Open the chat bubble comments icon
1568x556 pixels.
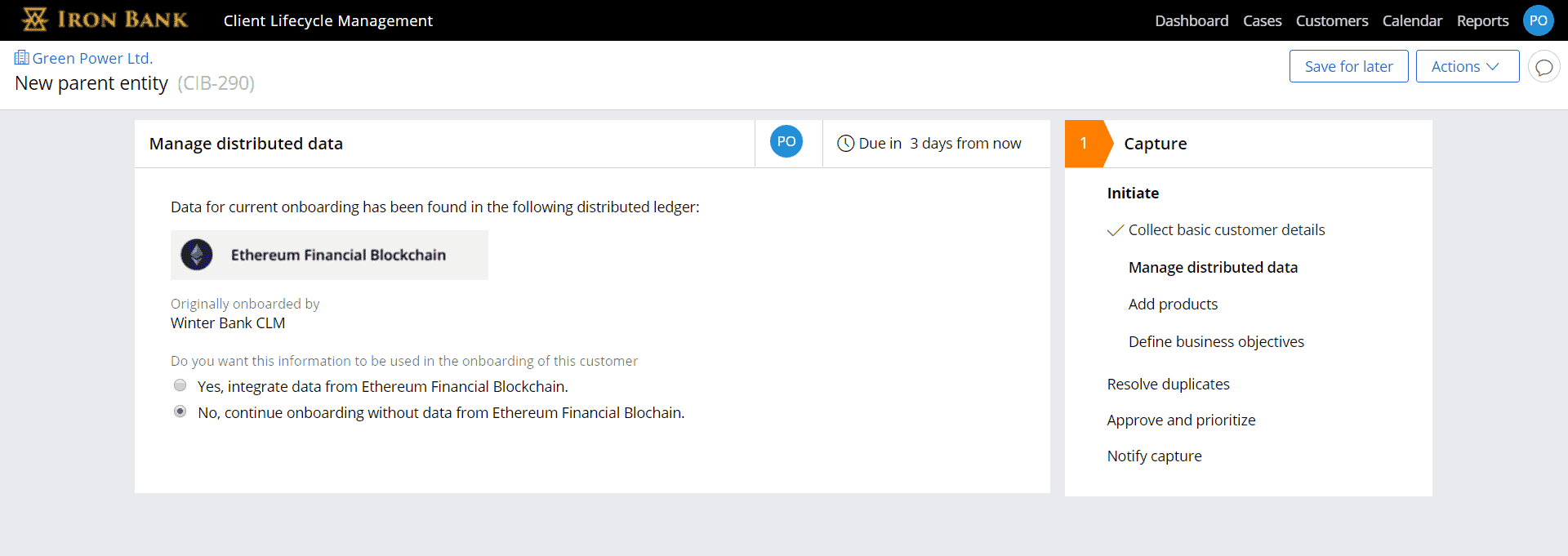pos(1543,67)
